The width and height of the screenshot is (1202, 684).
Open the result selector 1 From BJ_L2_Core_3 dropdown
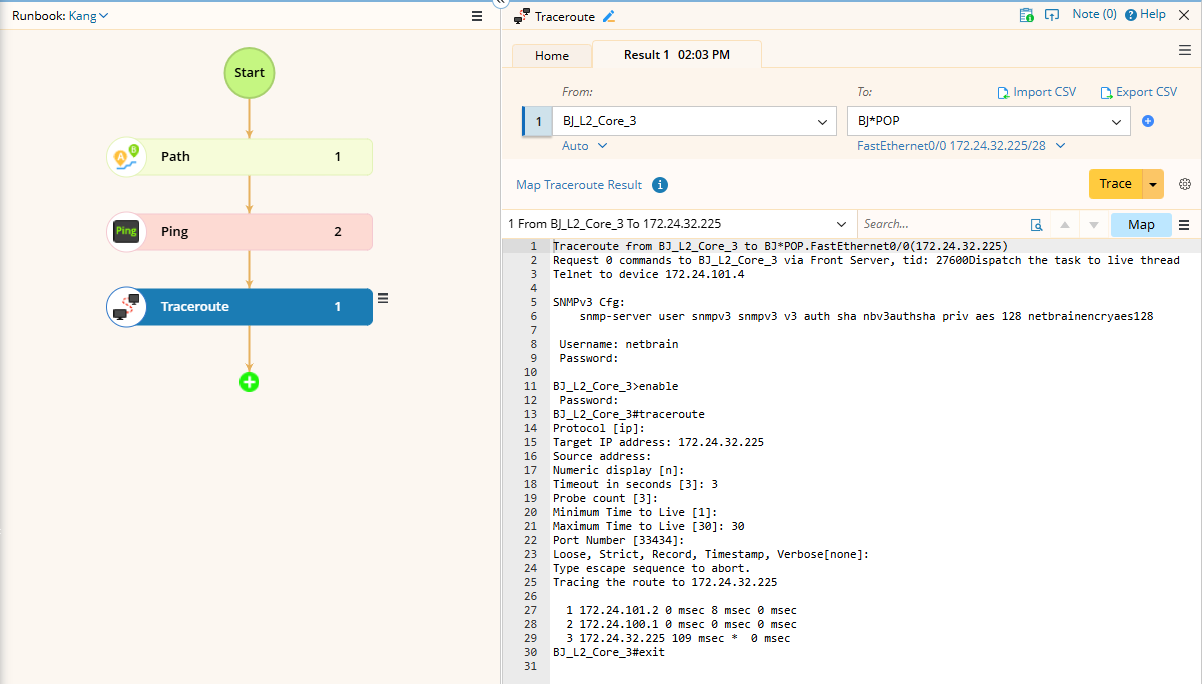coord(677,224)
